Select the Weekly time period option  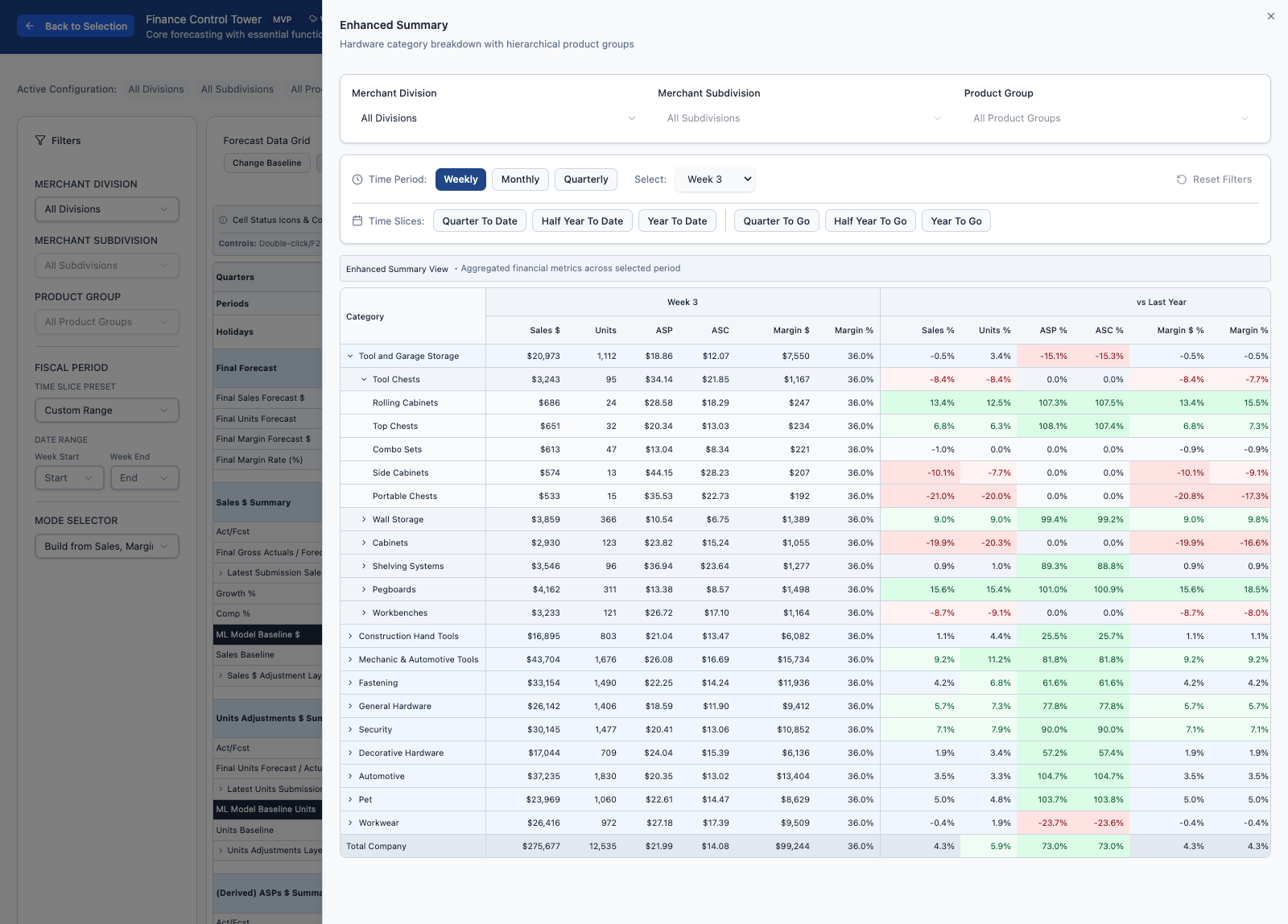click(x=460, y=179)
